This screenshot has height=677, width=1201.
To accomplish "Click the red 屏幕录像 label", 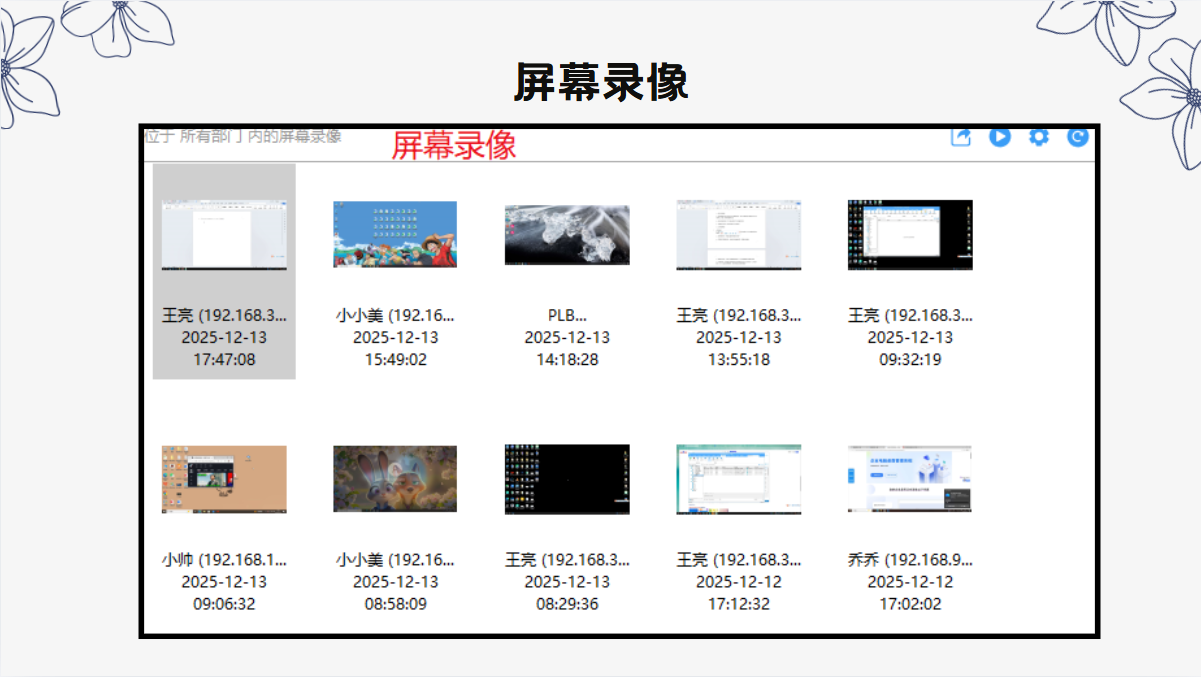I will [454, 146].
